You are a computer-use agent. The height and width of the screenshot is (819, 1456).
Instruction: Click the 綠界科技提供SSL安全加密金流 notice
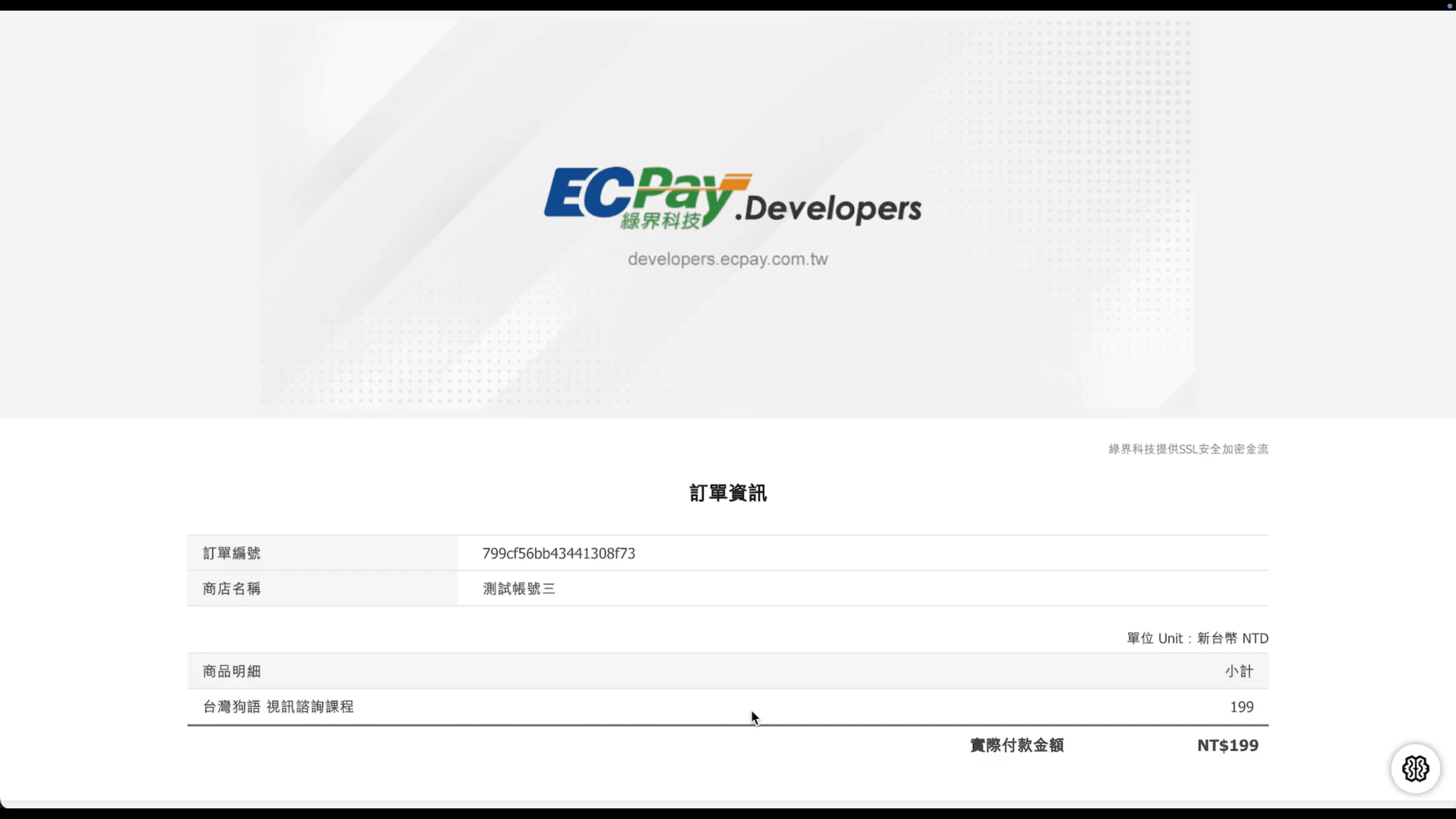[x=1188, y=449]
